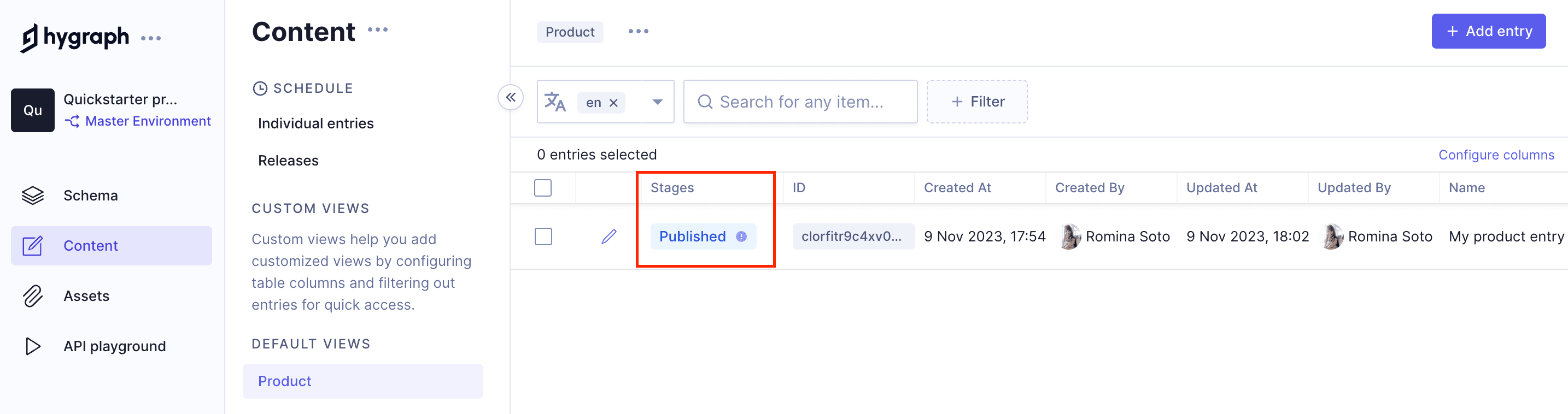Expand the locale selector dropdown
Screen dimensions: 1568x414
657,102
